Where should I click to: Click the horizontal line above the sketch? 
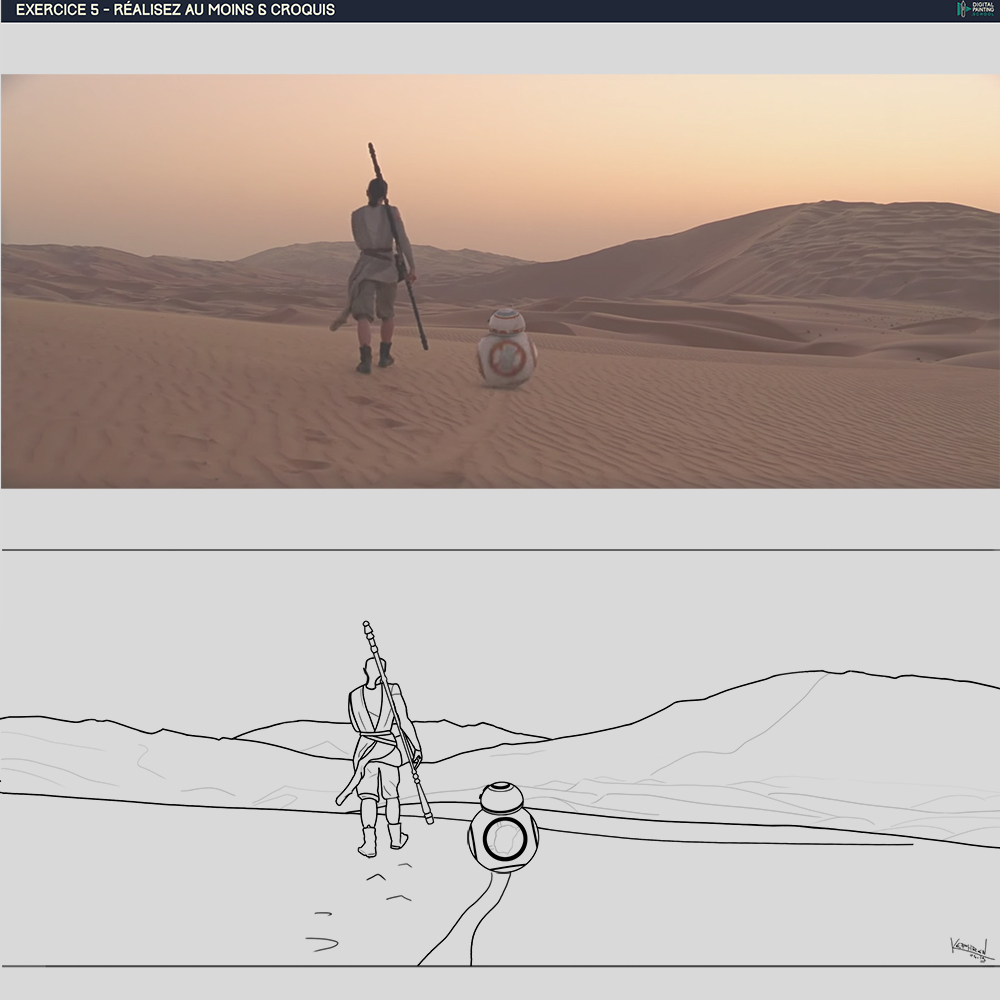click(500, 550)
